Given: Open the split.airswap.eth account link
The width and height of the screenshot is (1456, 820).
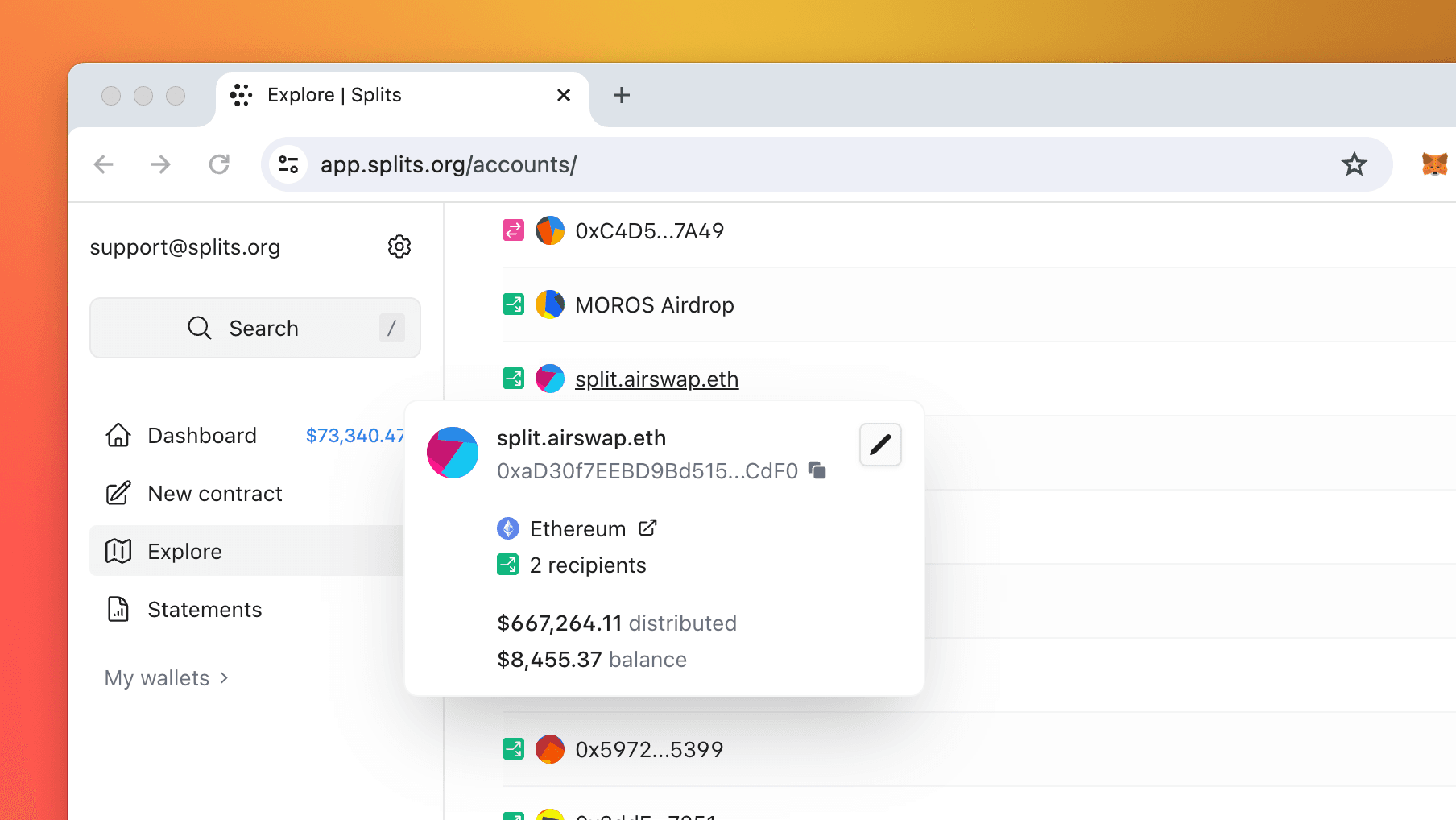Looking at the screenshot, I should (x=656, y=379).
